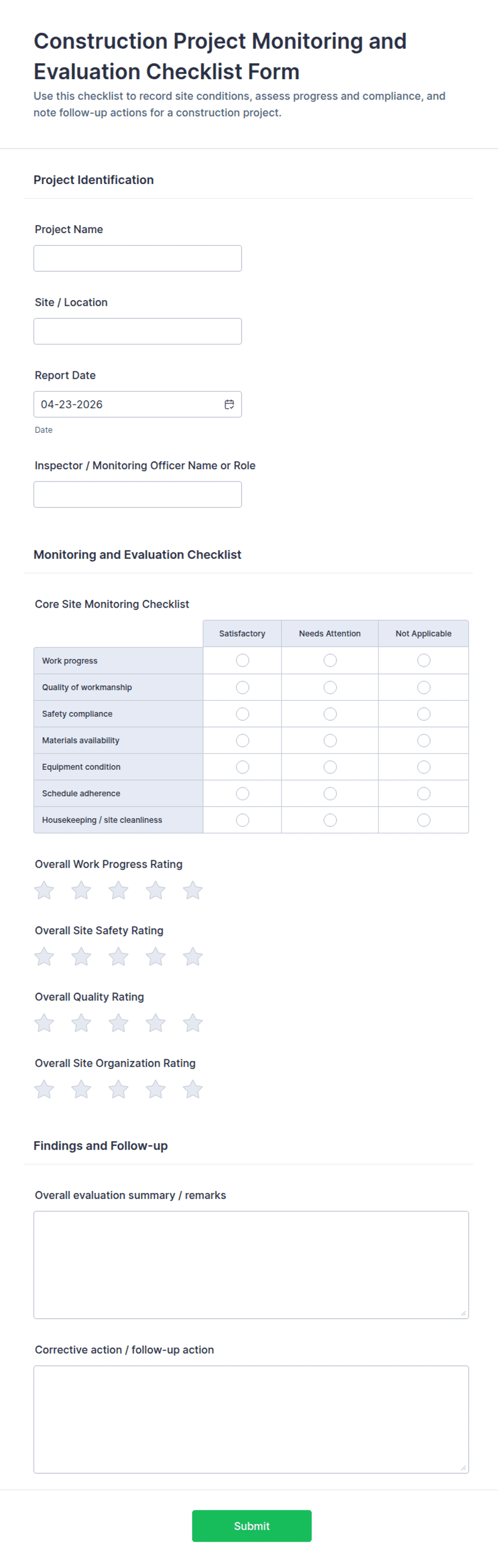Set Overall Site Safety Rating to five stars
498x1568 pixels.
click(x=193, y=957)
